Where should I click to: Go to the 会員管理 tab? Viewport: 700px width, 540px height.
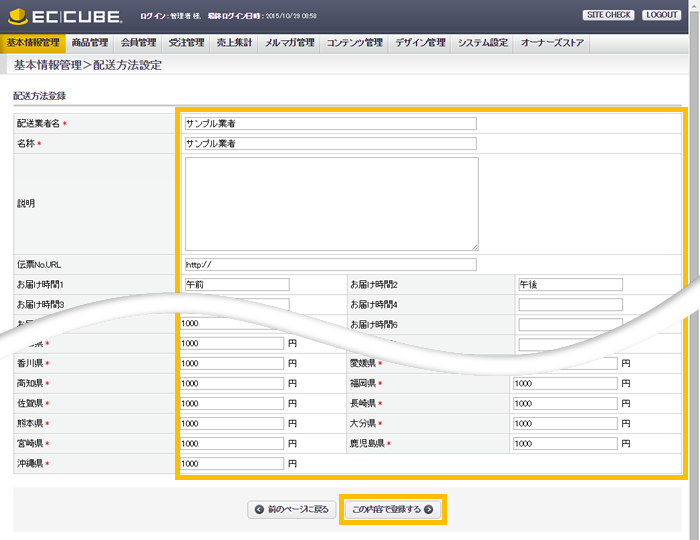[138, 43]
